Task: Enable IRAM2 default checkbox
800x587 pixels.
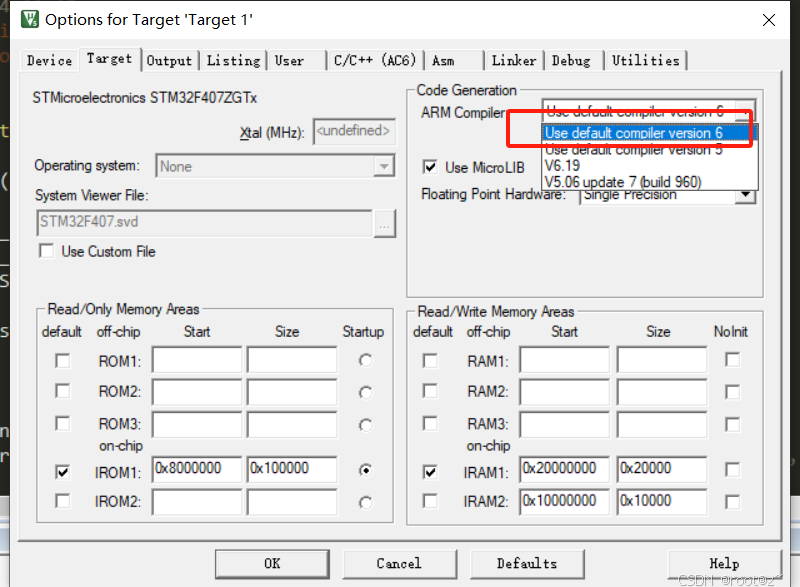Action: [x=430, y=501]
